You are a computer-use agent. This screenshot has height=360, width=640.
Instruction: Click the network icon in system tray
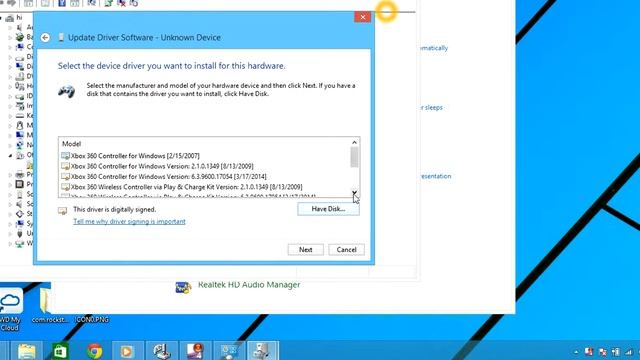tap(616, 352)
